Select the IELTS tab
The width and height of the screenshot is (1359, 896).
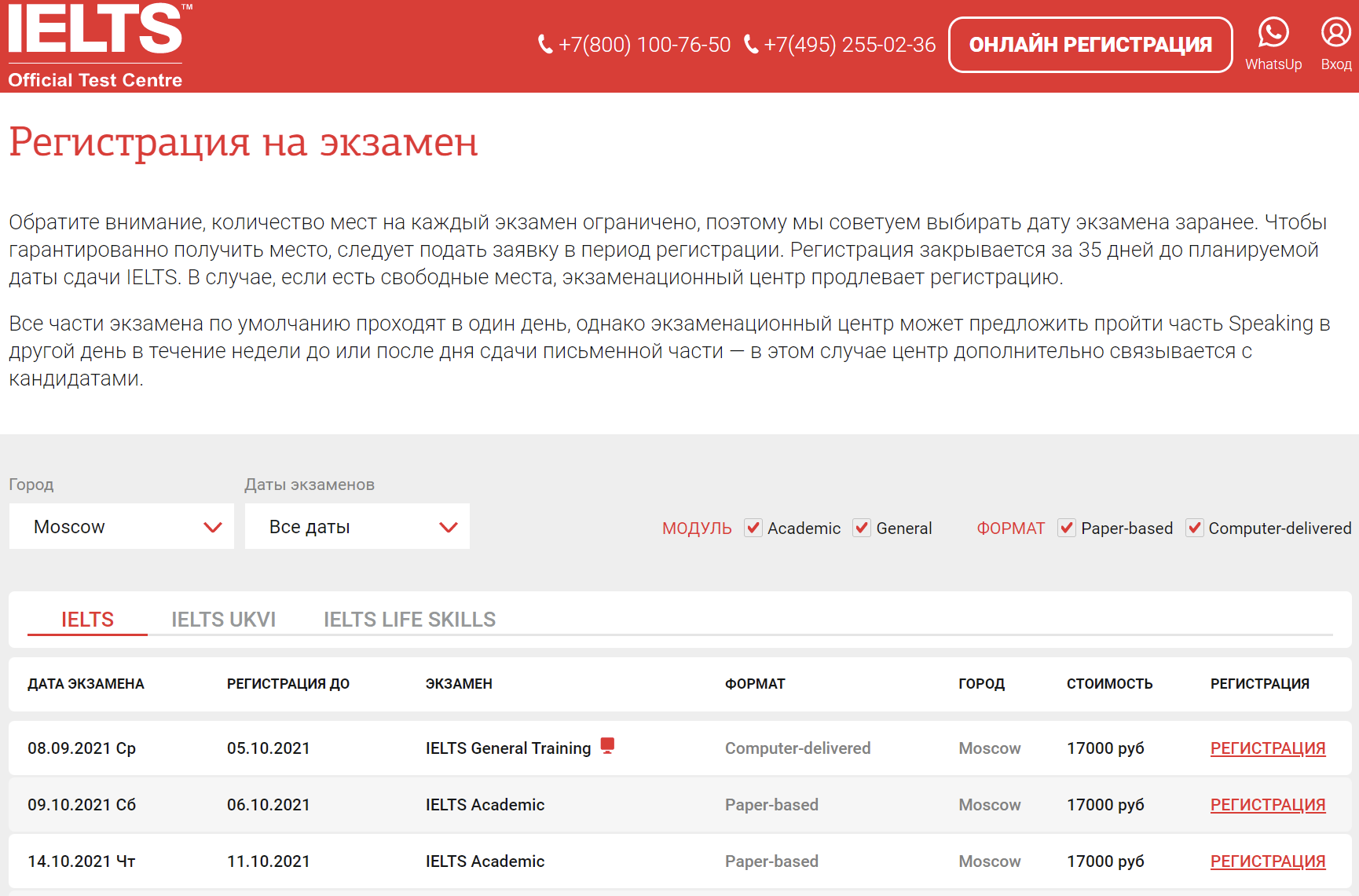(87, 620)
